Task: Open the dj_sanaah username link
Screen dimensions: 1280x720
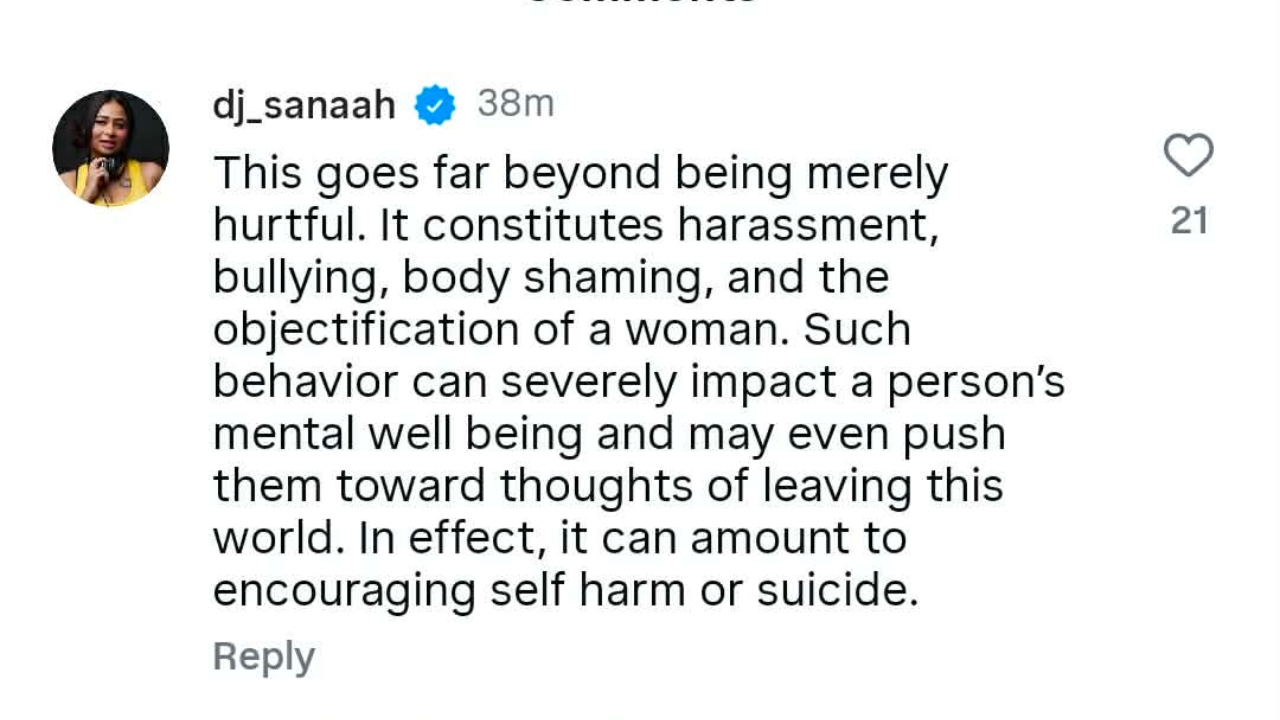Action: tap(304, 105)
